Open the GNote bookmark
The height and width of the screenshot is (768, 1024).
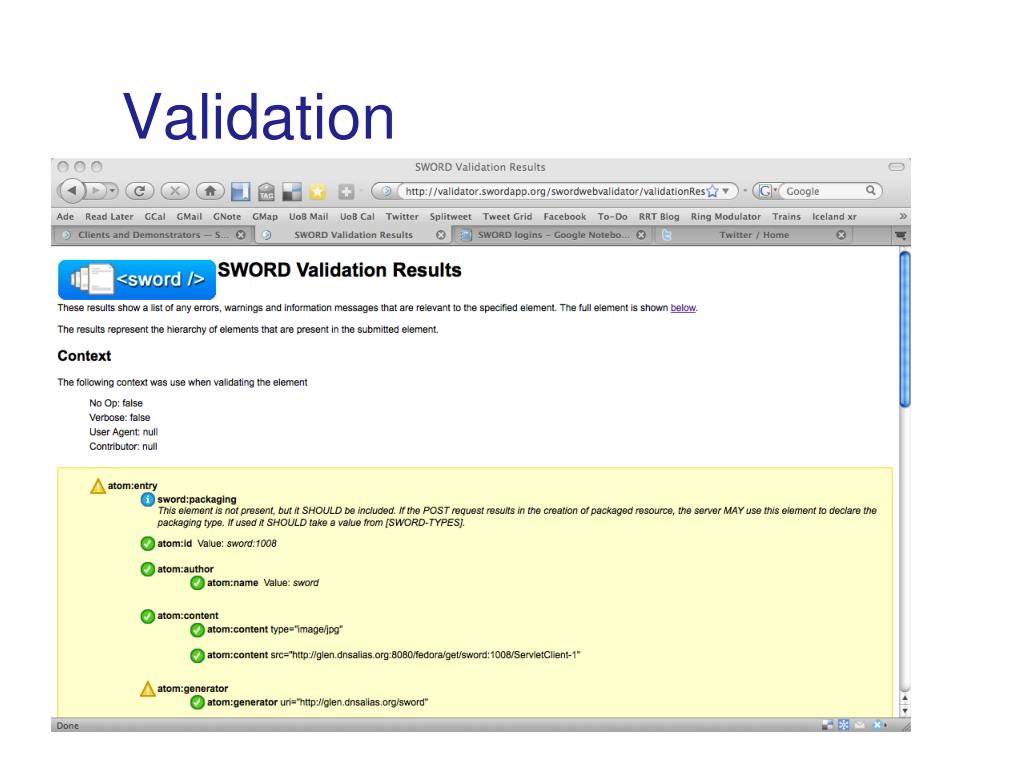point(227,216)
